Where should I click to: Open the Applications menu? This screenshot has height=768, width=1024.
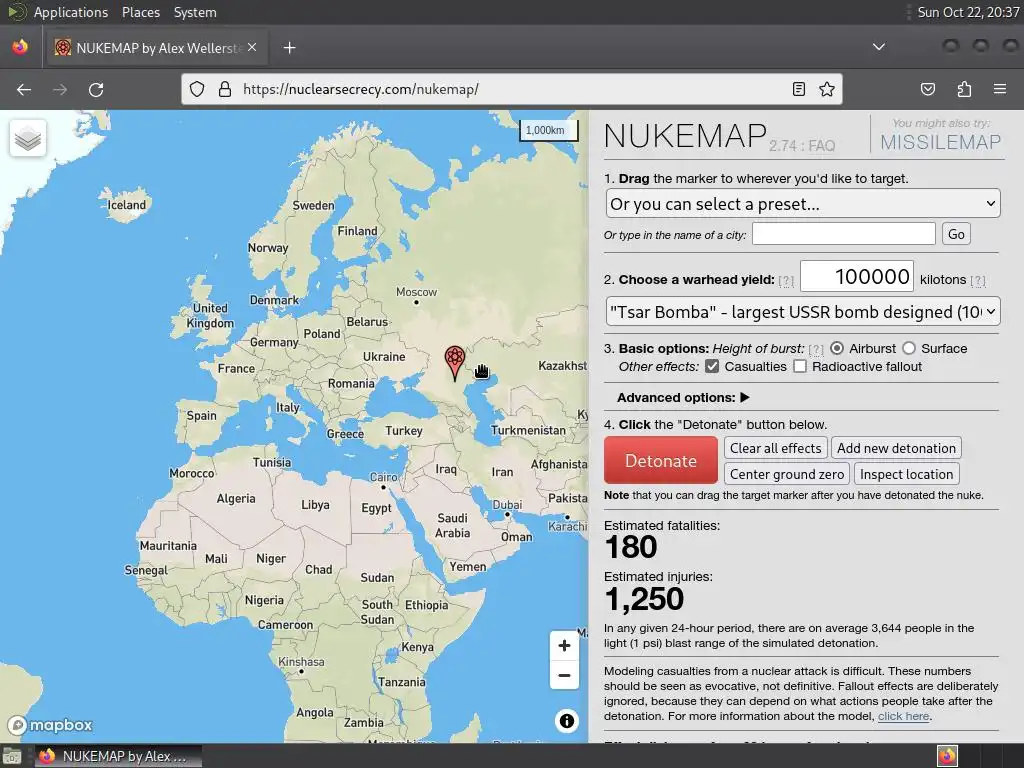[x=71, y=12]
